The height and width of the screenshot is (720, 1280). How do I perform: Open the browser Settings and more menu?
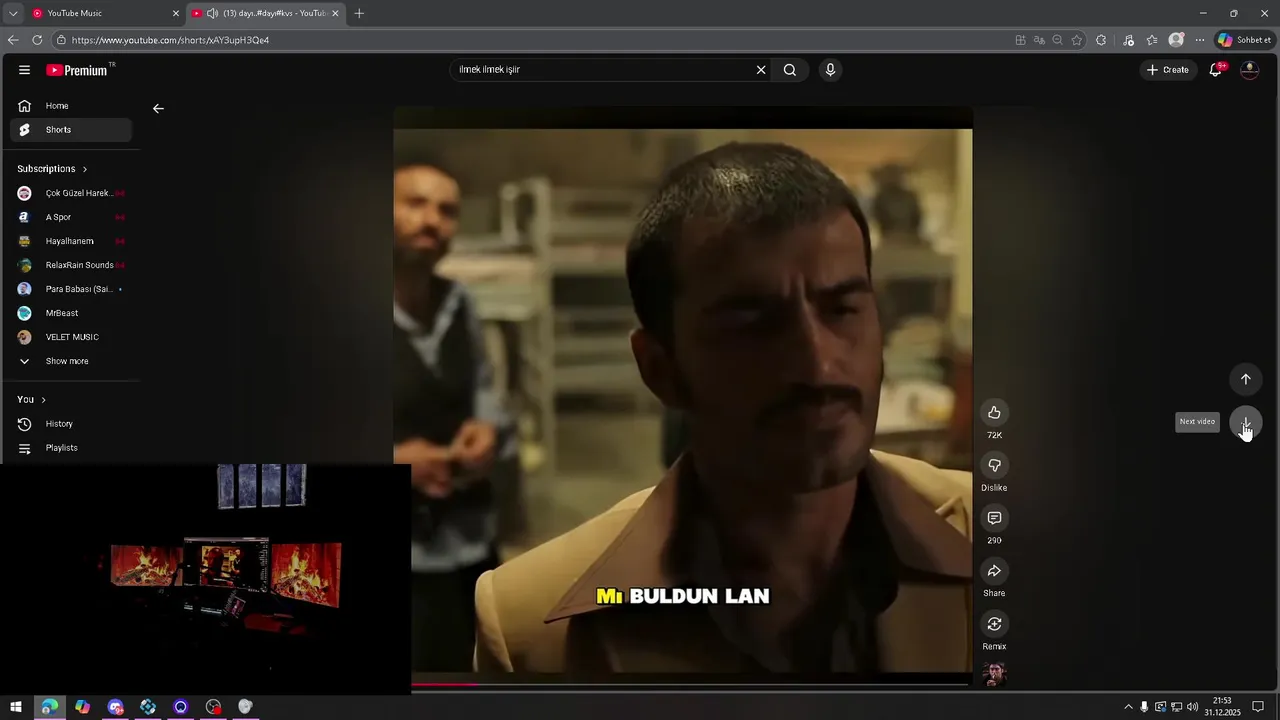click(x=1199, y=40)
